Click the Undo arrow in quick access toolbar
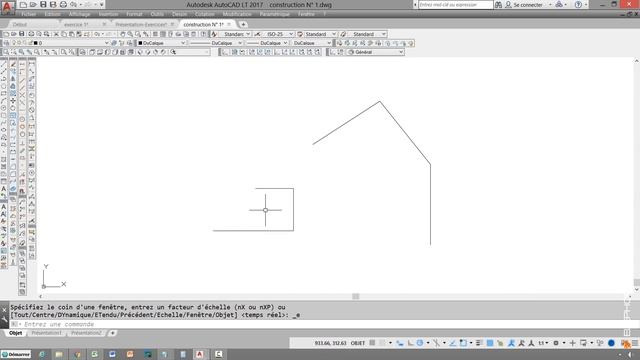 73,4
